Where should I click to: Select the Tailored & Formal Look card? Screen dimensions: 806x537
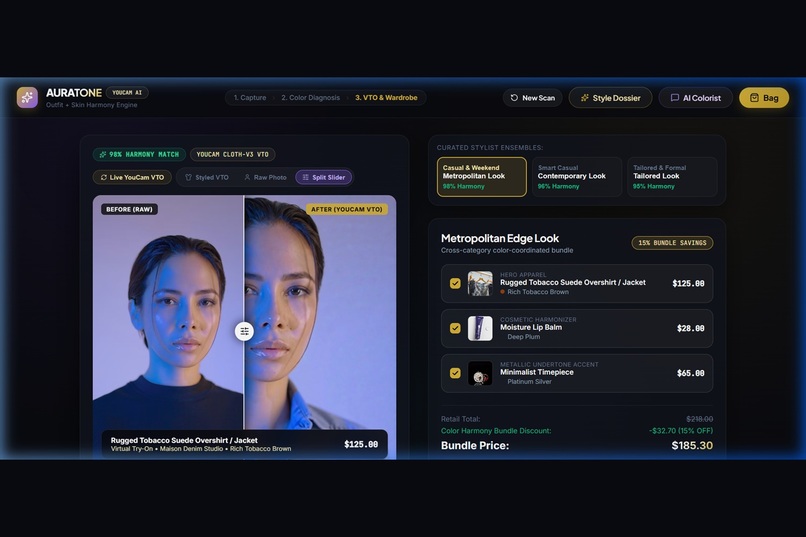point(672,177)
